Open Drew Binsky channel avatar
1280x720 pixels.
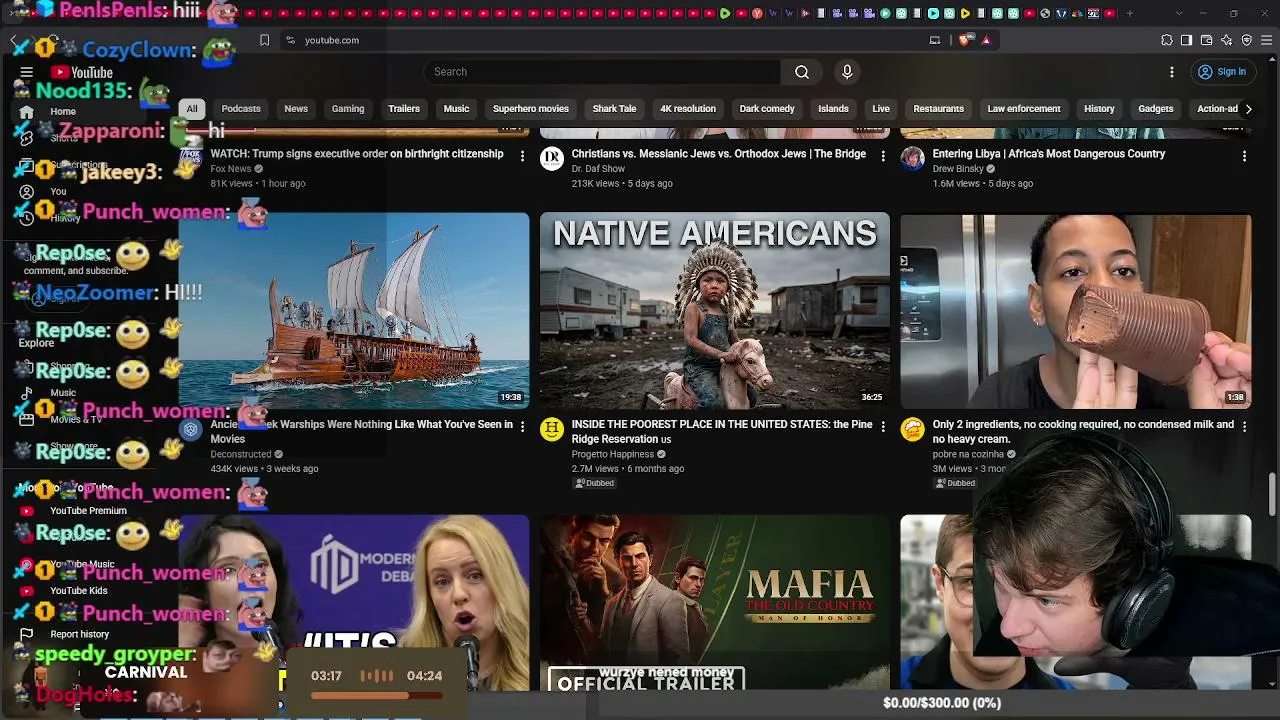913,158
